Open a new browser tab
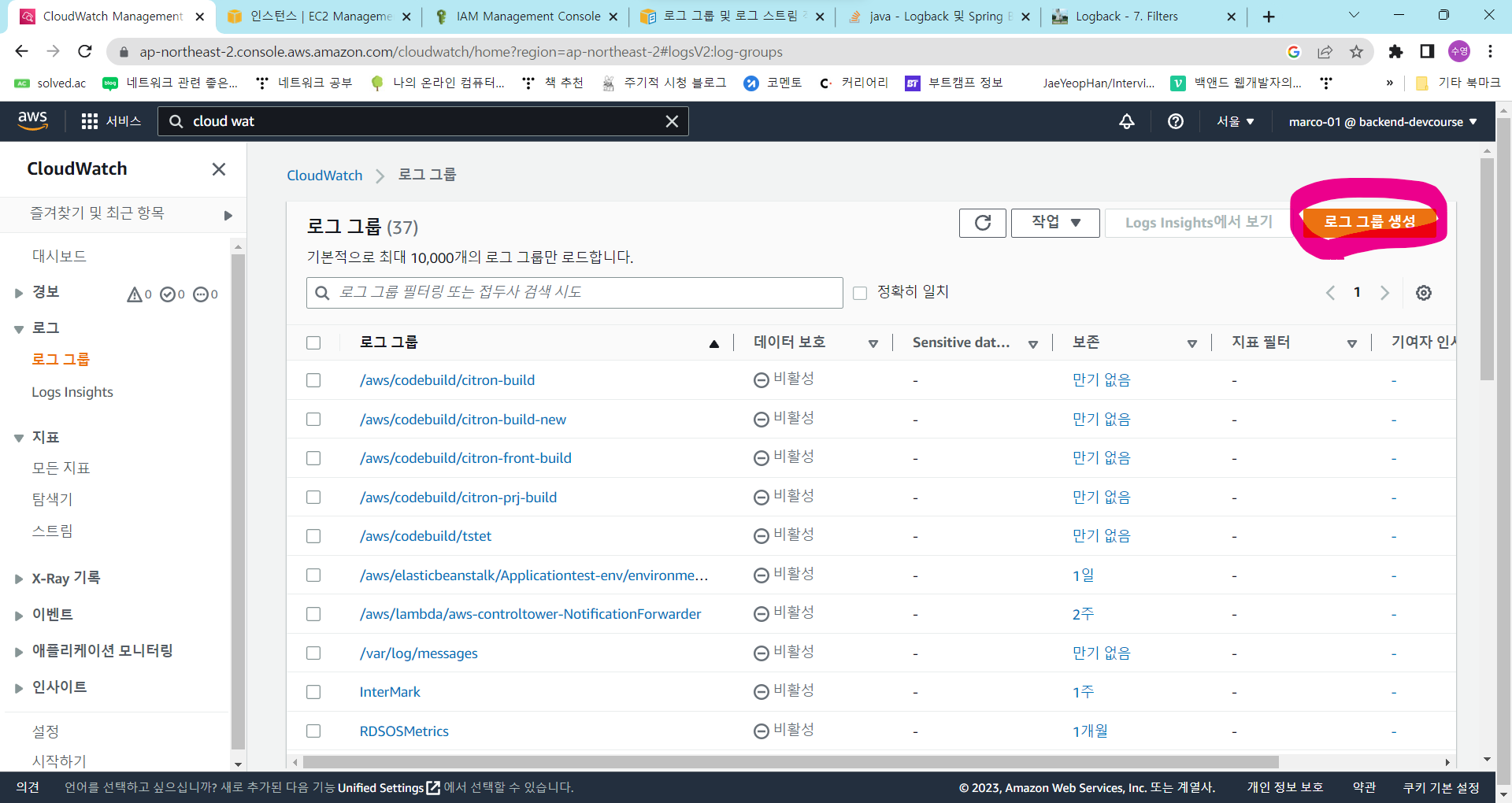1512x803 pixels. point(1269,17)
